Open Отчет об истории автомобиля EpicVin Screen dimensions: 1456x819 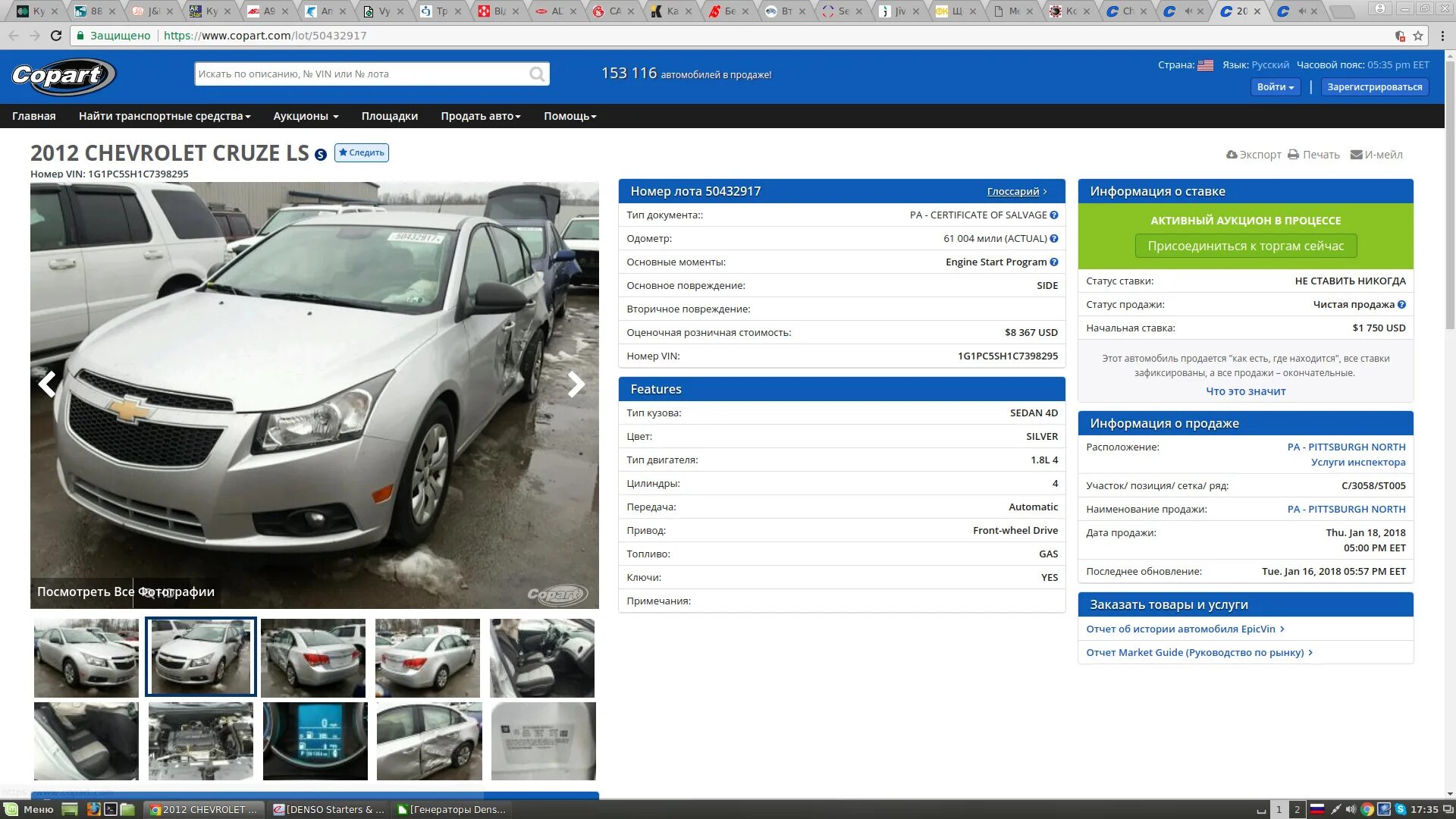1185,629
